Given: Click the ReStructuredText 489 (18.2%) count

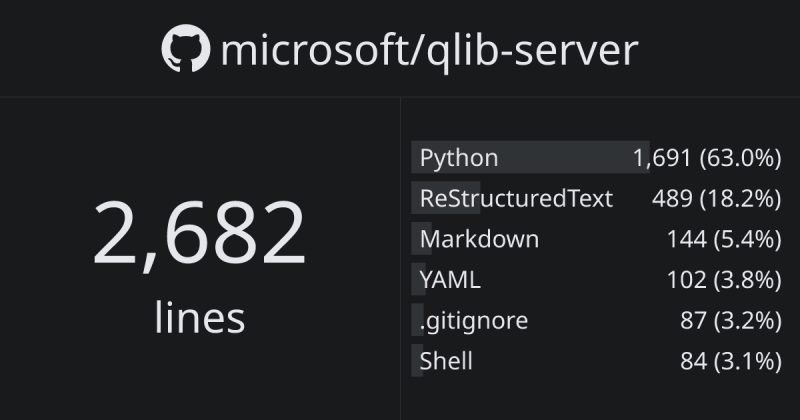Looking at the screenshot, I should [x=716, y=198].
